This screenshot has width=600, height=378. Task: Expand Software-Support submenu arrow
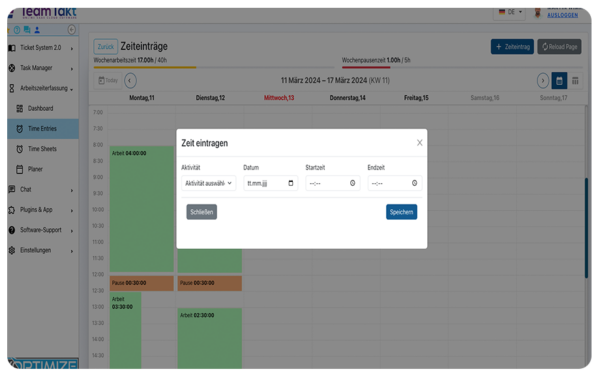pos(72,231)
